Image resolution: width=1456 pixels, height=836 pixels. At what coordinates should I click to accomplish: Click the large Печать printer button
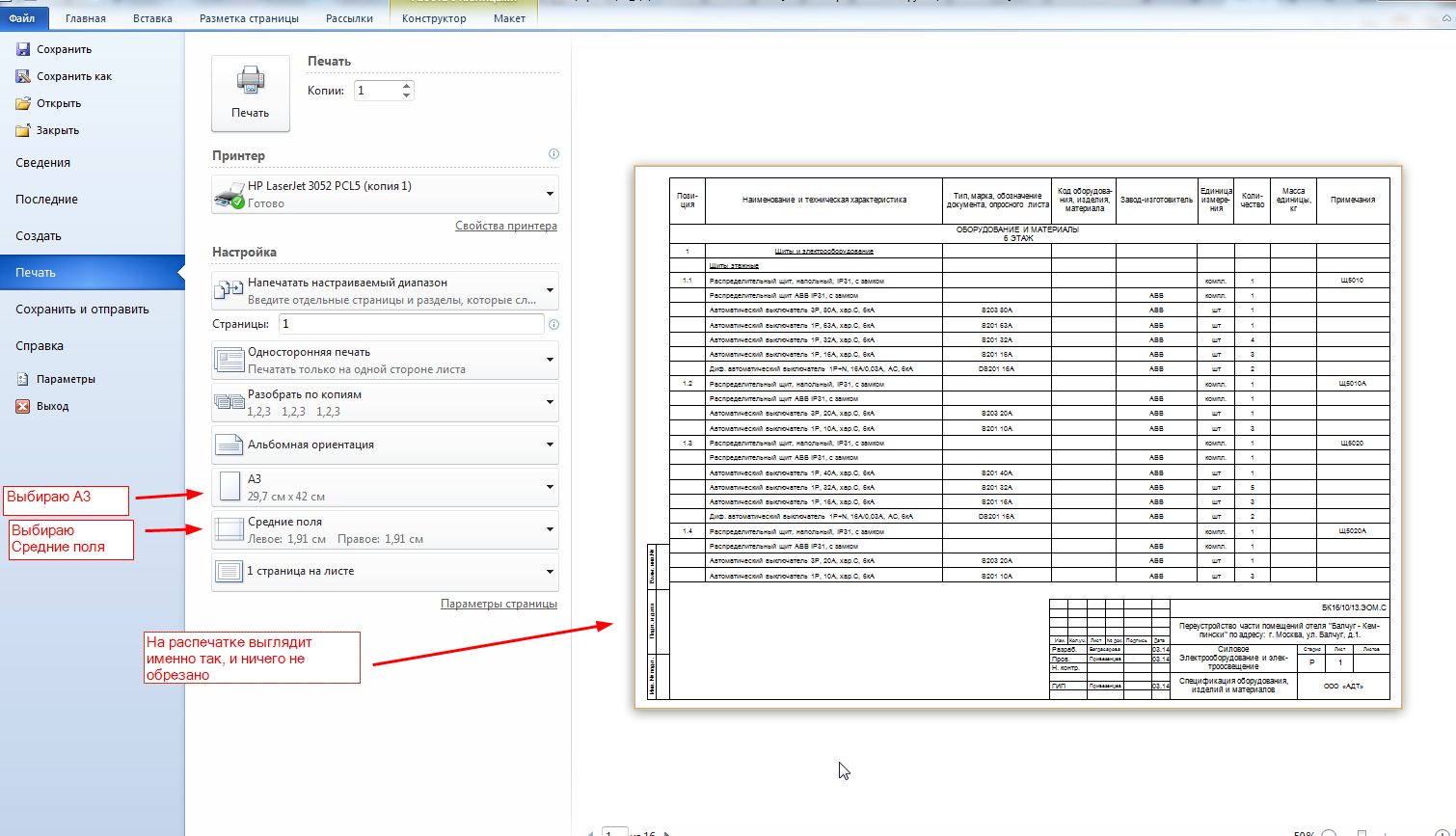click(251, 93)
